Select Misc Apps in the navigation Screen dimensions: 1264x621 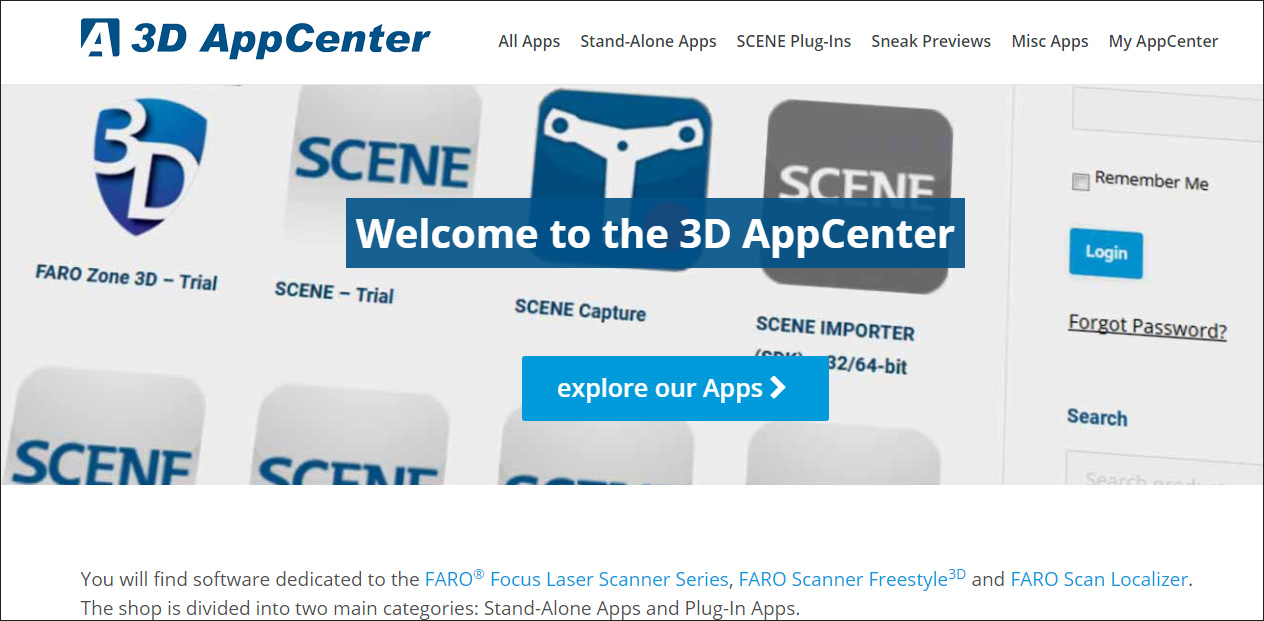pyautogui.click(x=1050, y=41)
